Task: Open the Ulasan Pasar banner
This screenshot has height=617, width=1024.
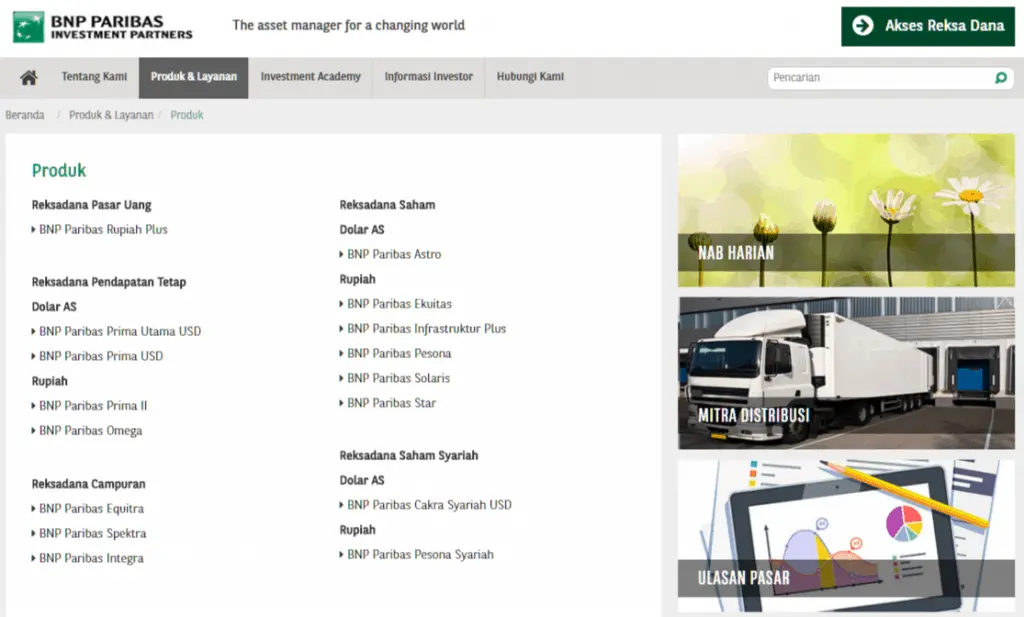Action: point(845,535)
